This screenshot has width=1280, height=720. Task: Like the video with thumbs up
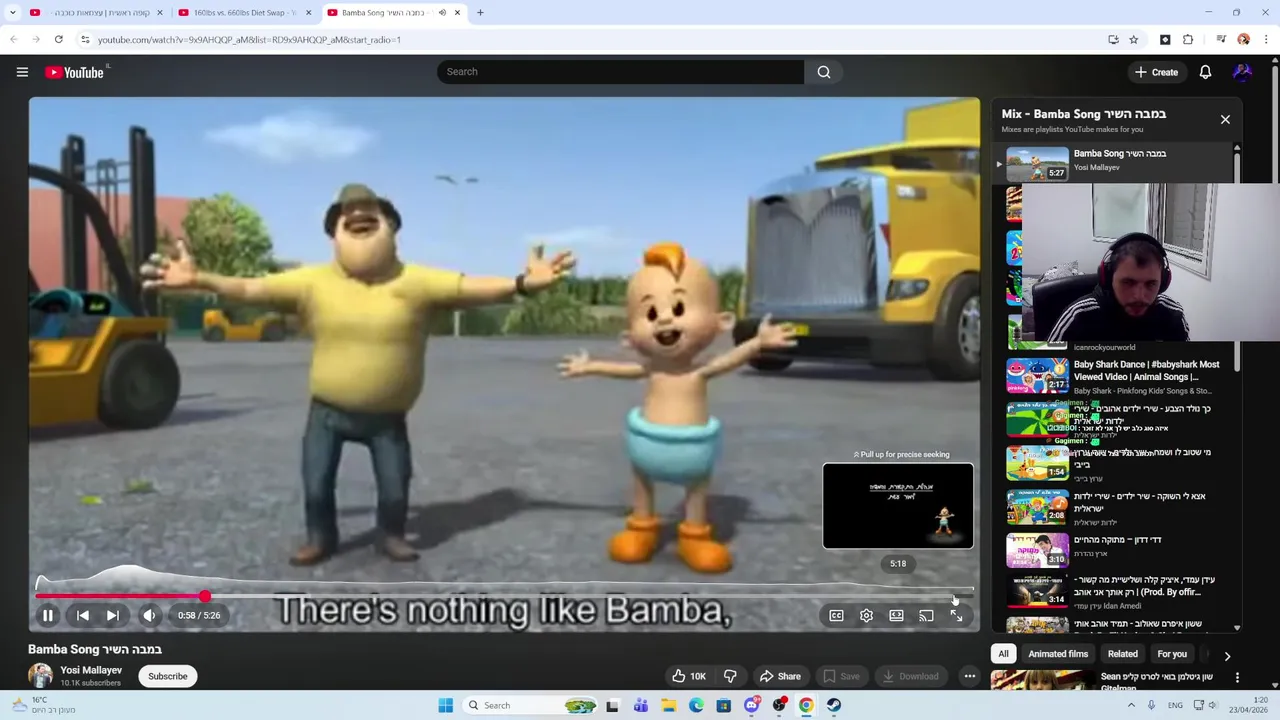pos(689,676)
